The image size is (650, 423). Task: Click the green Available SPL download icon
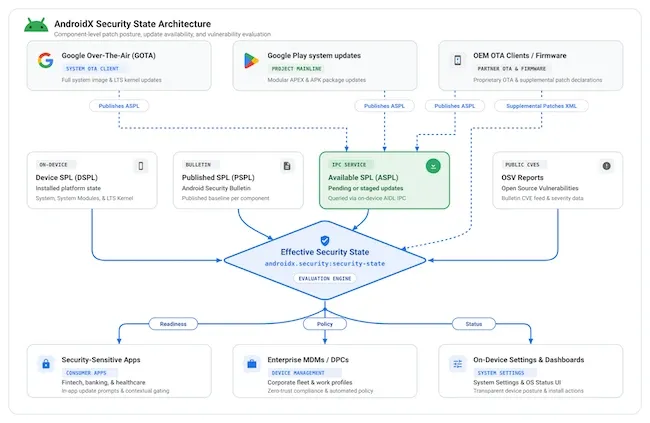pyautogui.click(x=433, y=166)
